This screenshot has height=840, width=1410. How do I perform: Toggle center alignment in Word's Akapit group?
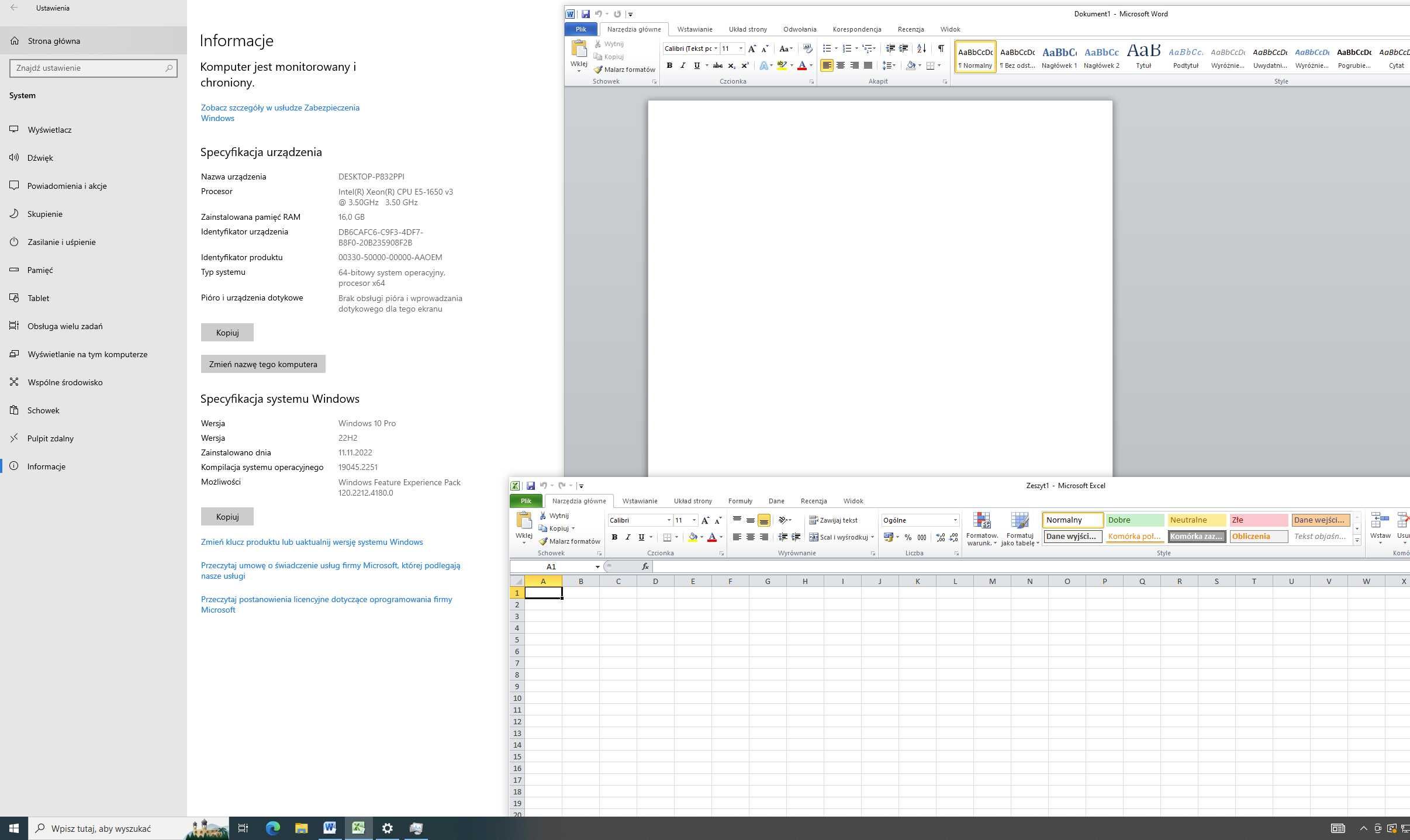[x=840, y=65]
